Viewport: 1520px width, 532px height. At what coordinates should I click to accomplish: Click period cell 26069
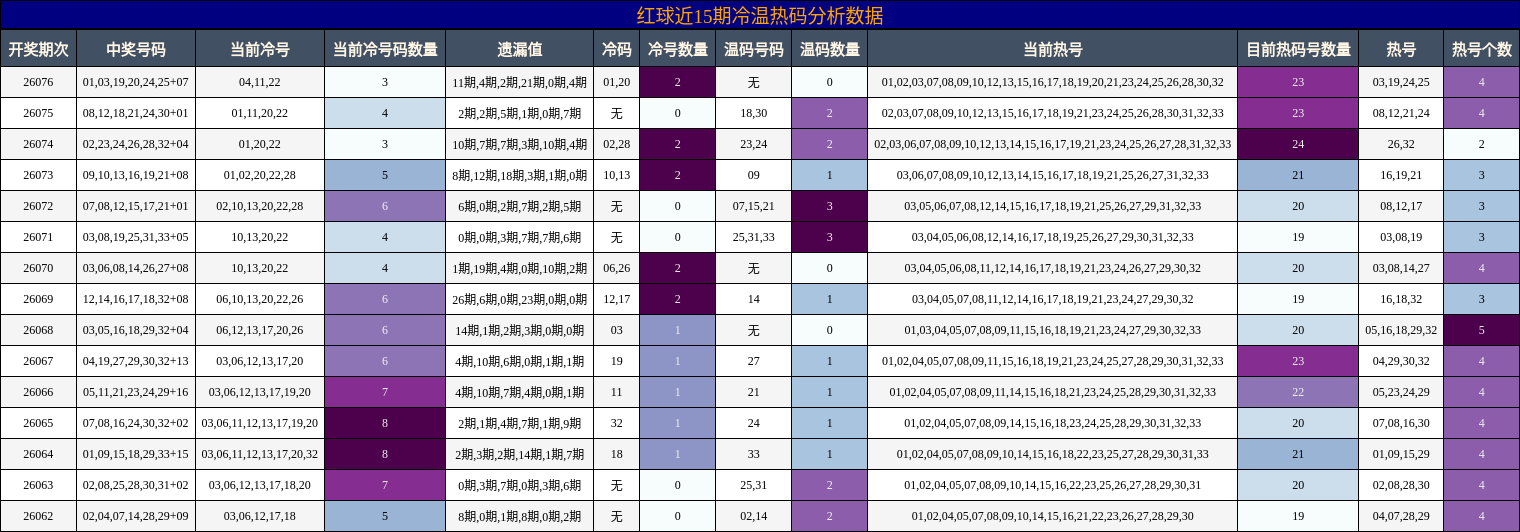click(x=38, y=299)
